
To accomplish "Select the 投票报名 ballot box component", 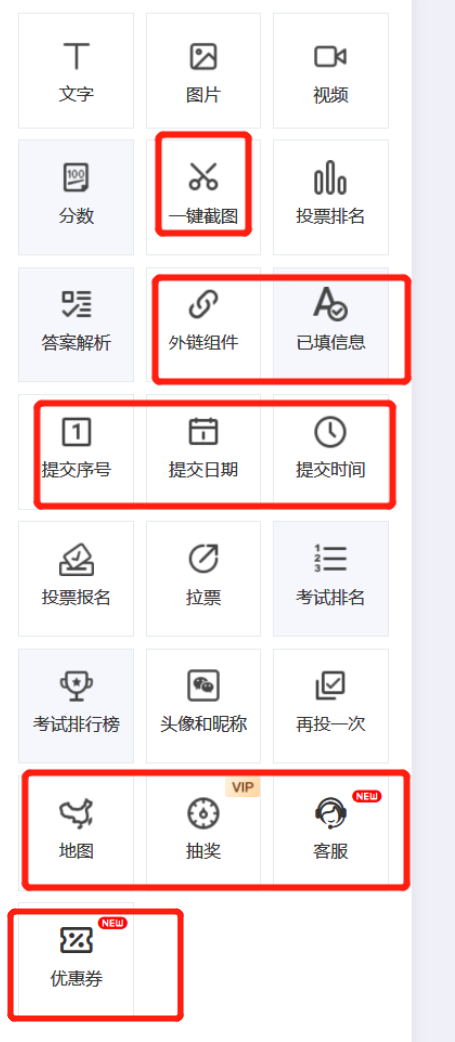I will pyautogui.click(x=76, y=578).
